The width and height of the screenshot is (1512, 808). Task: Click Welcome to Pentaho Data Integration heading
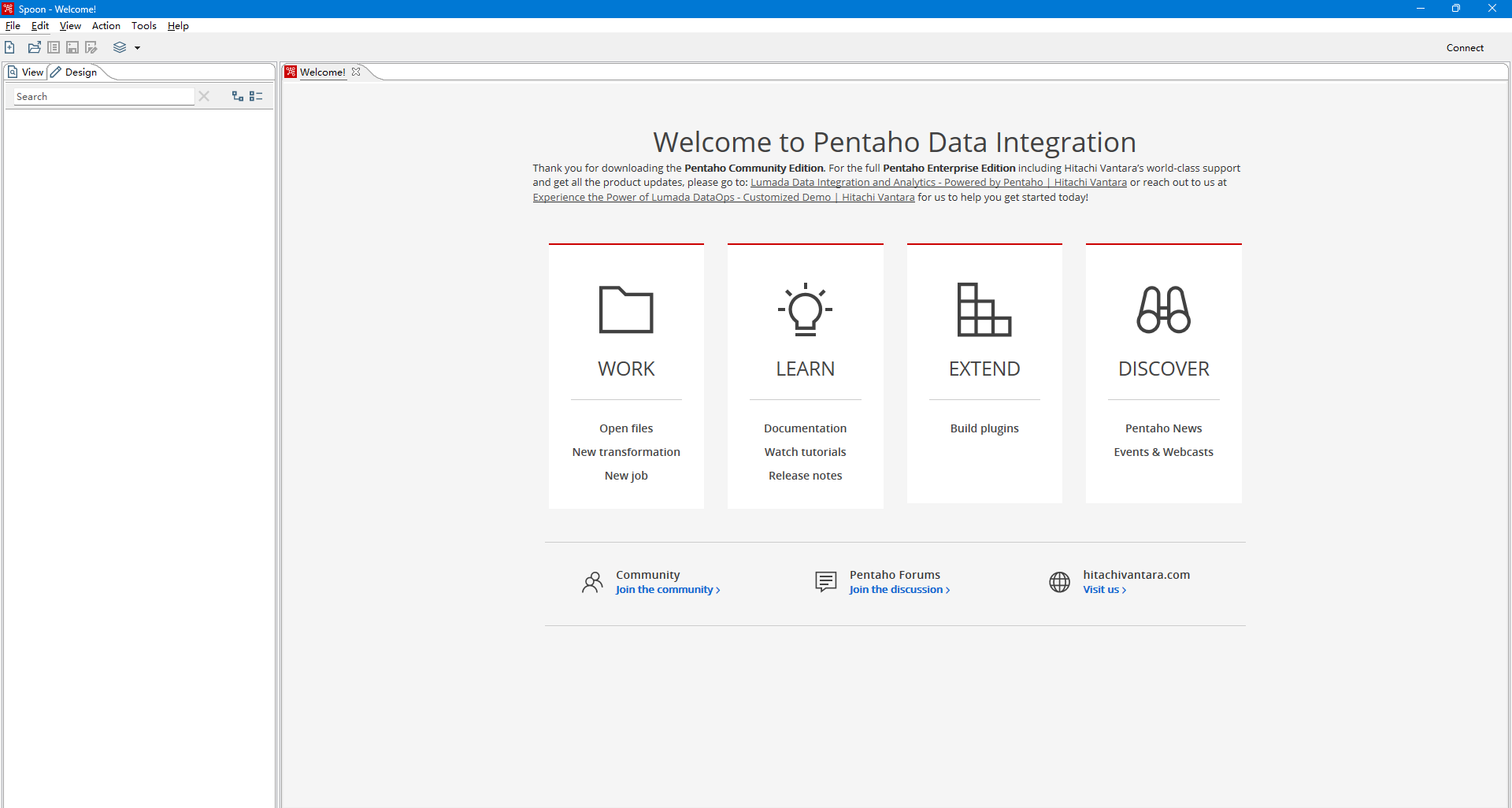(x=895, y=143)
